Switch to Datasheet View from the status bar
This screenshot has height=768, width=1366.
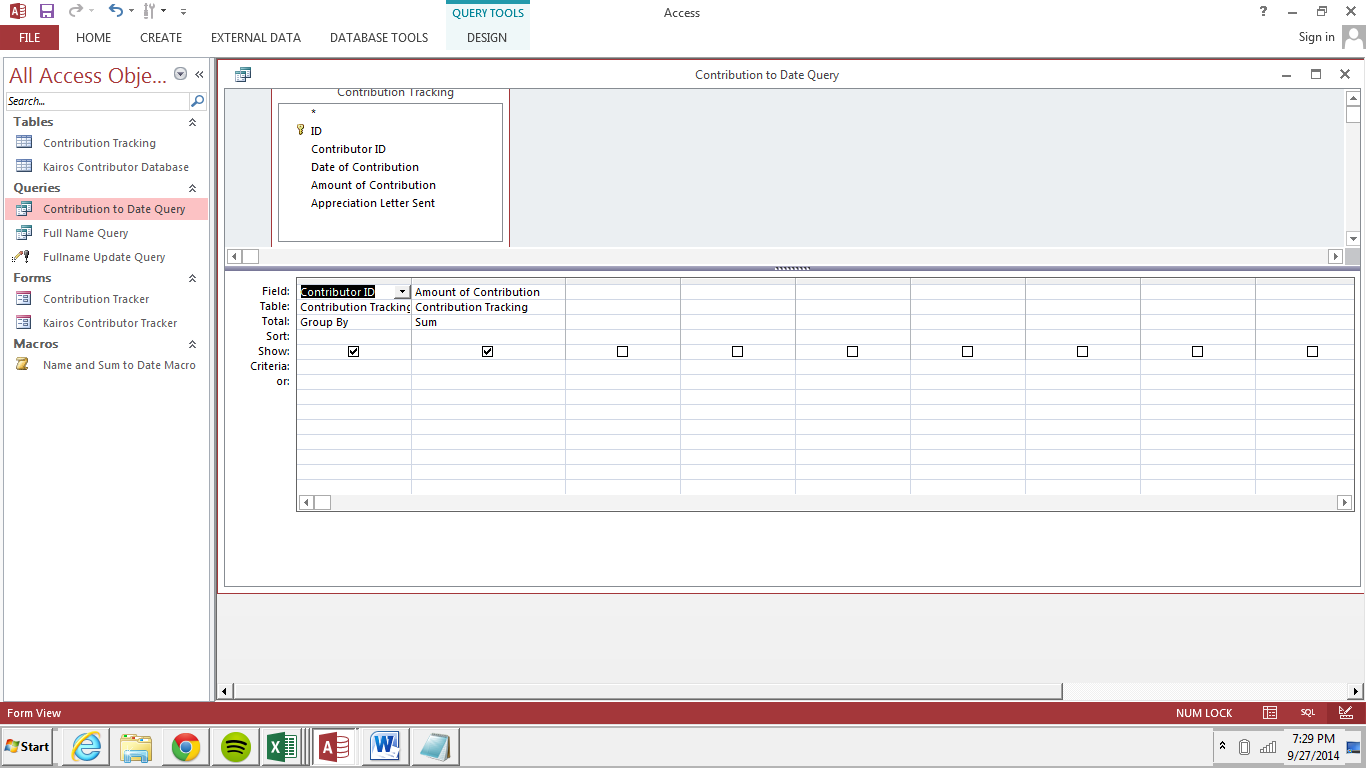[1270, 713]
